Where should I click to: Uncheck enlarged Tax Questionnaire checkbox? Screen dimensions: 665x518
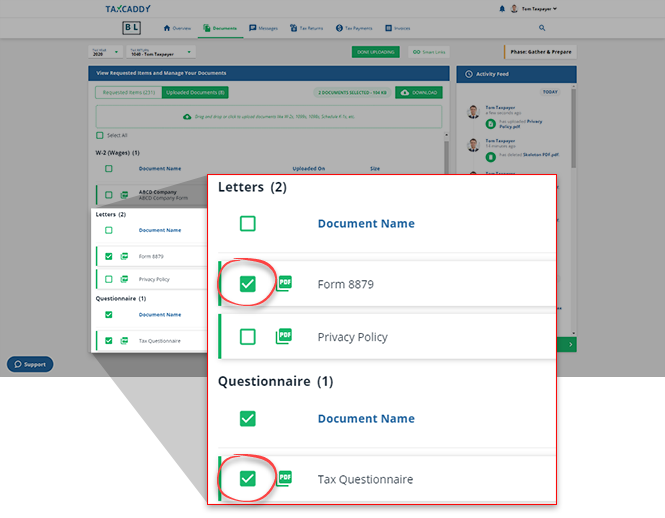[248, 479]
